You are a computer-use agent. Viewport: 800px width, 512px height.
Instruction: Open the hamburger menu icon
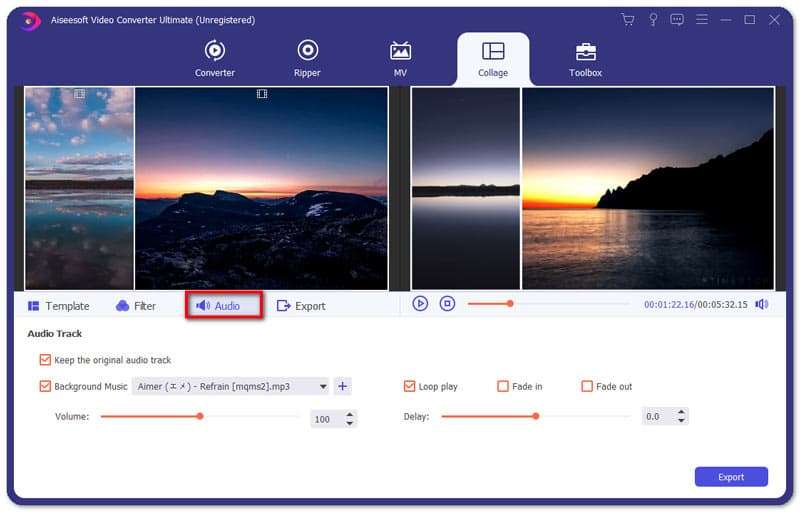coord(702,20)
